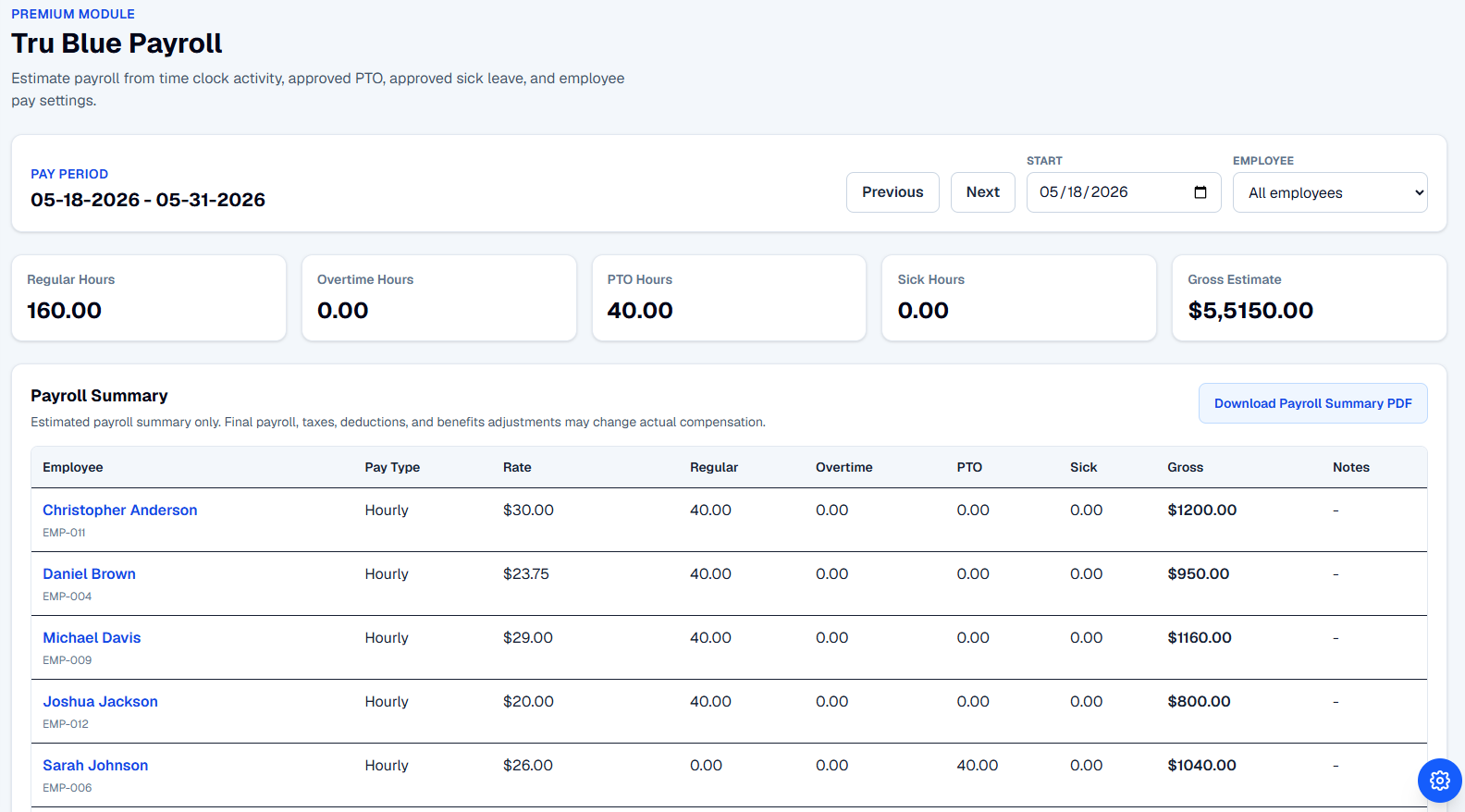Click the EMP-011 employee ID
Screen dimensions: 1465x812
(64, 533)
